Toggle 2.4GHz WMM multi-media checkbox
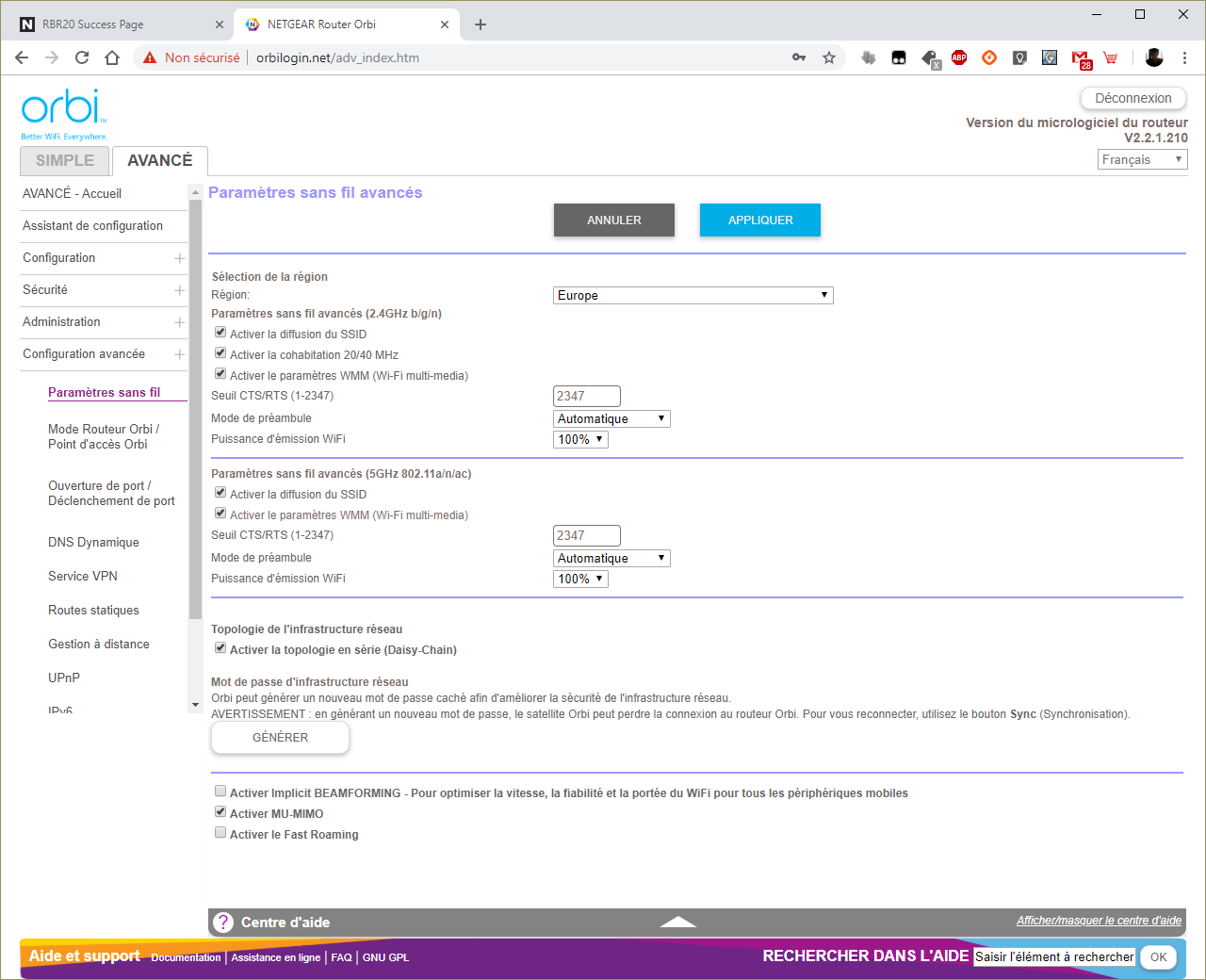 coord(220,373)
